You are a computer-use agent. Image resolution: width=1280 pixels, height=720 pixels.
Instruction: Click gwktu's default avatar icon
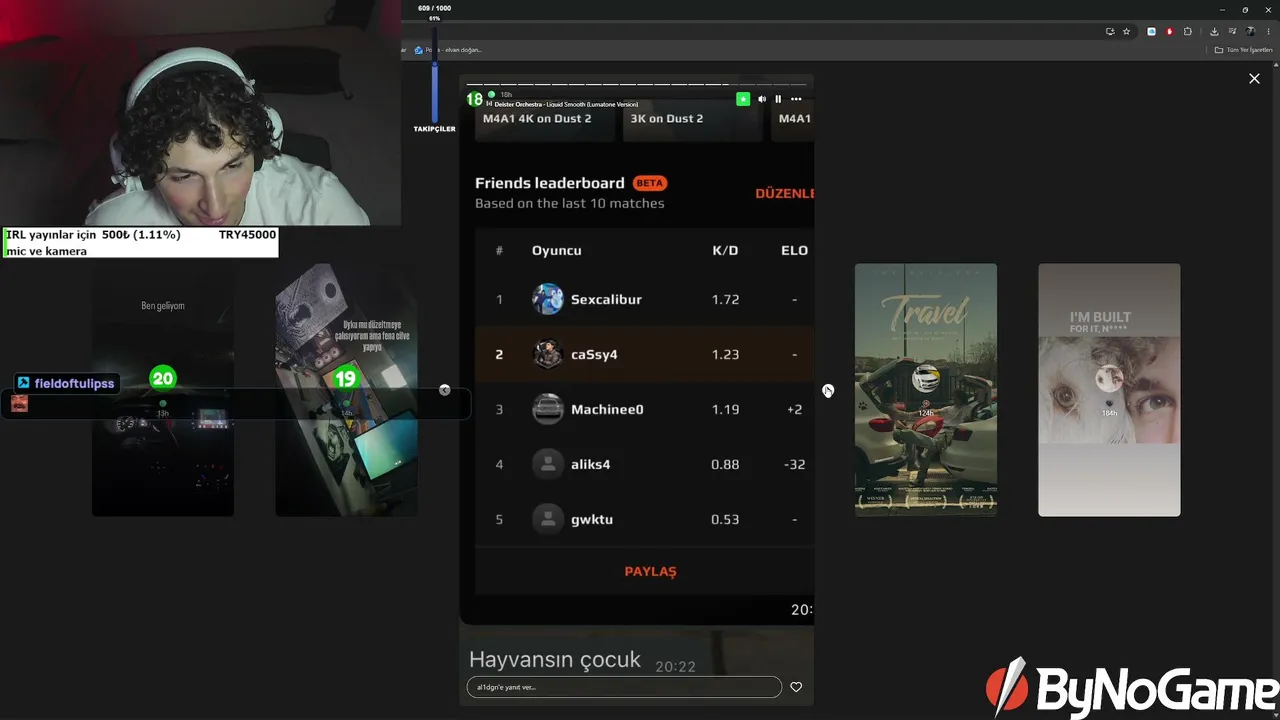pos(548,519)
